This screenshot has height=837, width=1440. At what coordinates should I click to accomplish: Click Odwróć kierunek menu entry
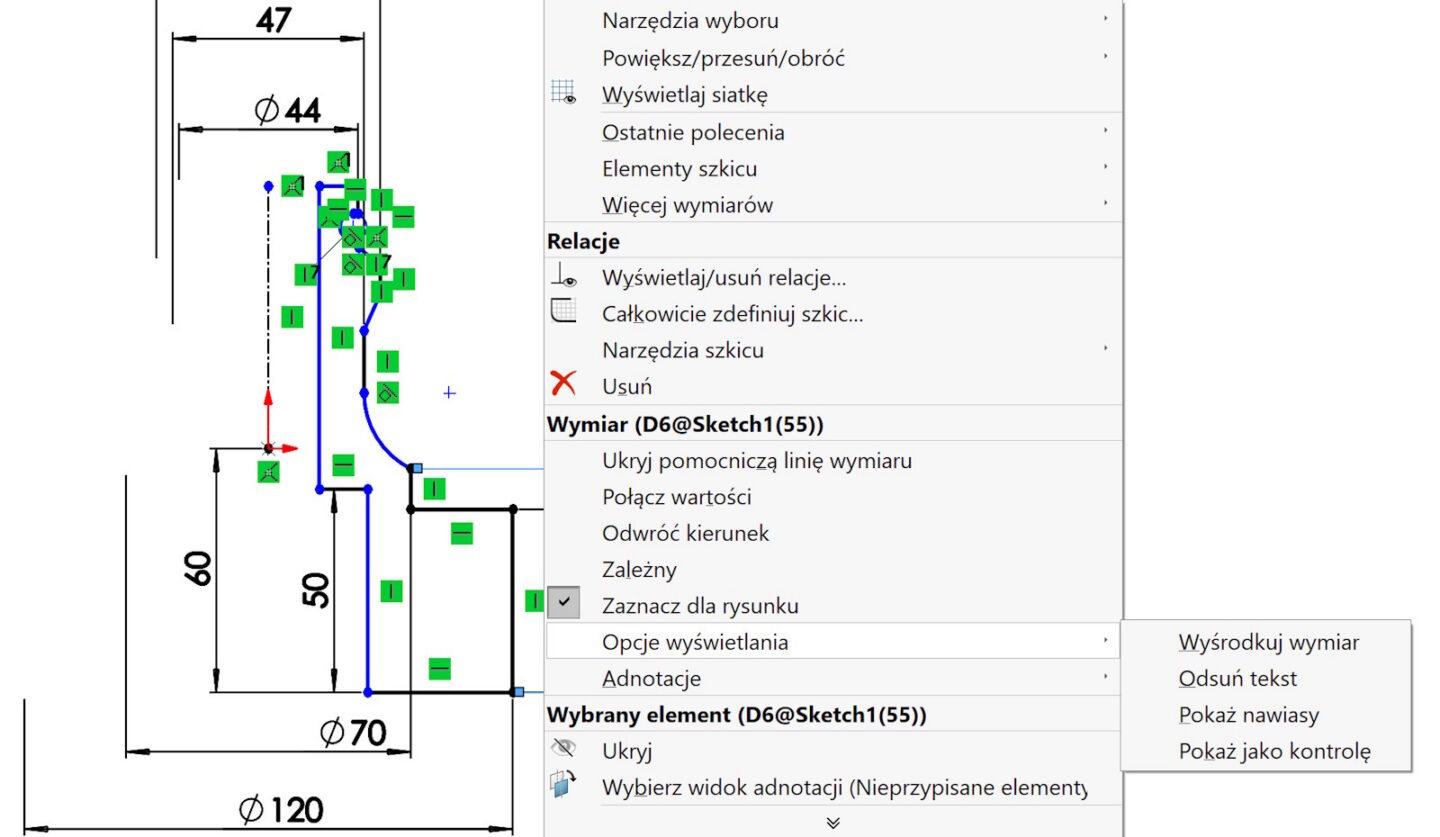click(685, 533)
